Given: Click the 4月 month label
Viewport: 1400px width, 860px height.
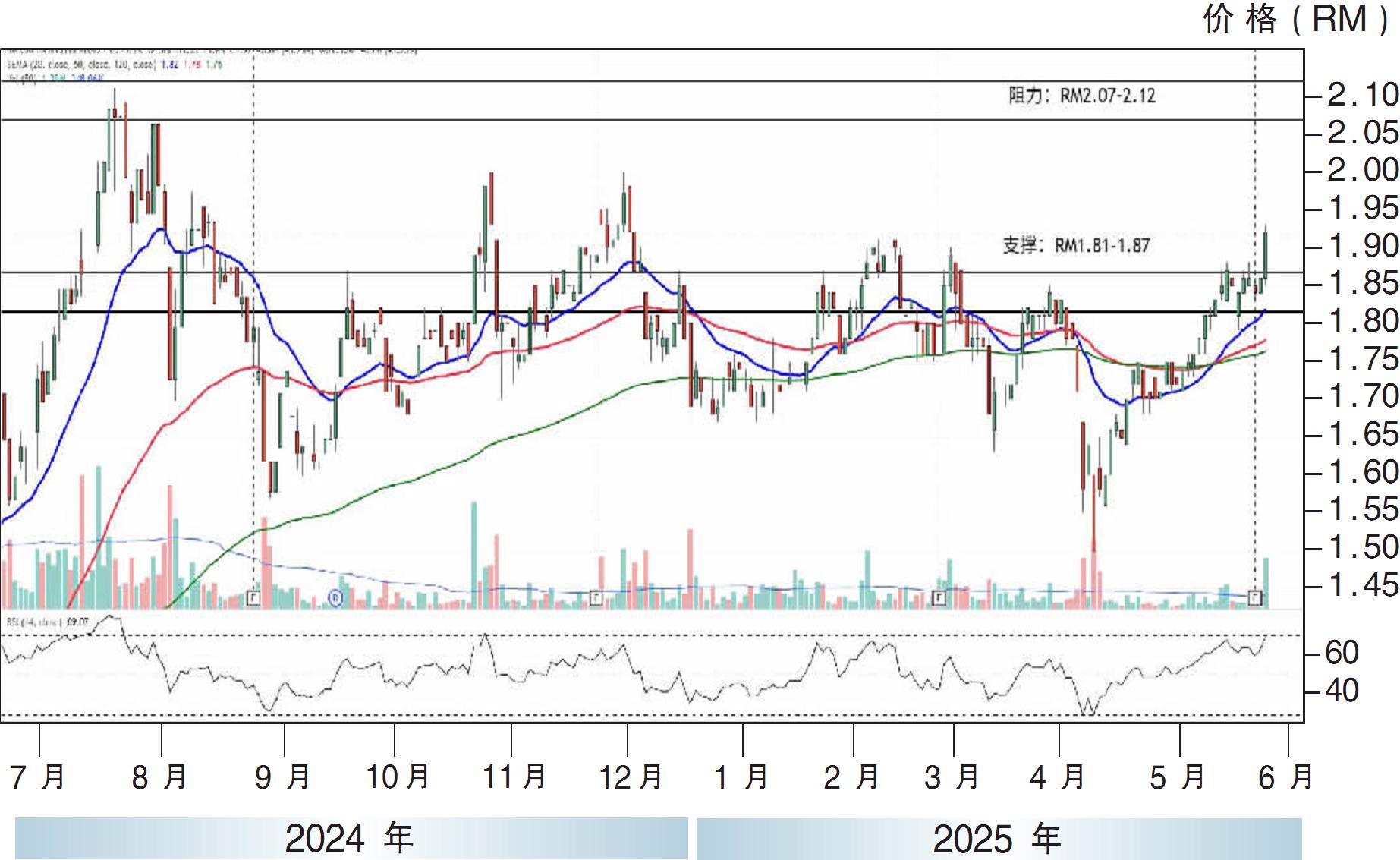Looking at the screenshot, I should pos(1057,777).
